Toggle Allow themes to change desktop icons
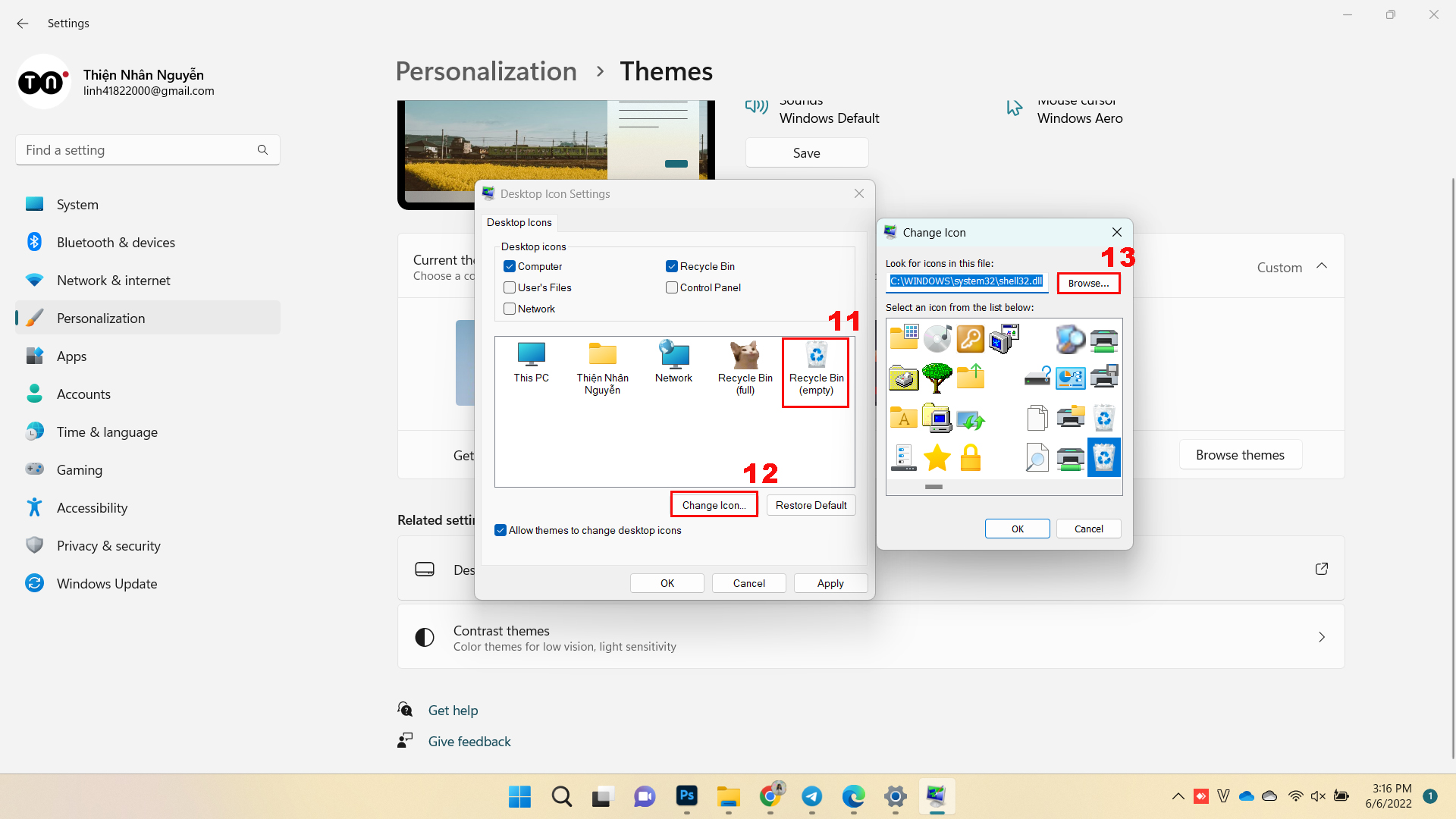Viewport: 1456px width, 819px height. pos(500,530)
